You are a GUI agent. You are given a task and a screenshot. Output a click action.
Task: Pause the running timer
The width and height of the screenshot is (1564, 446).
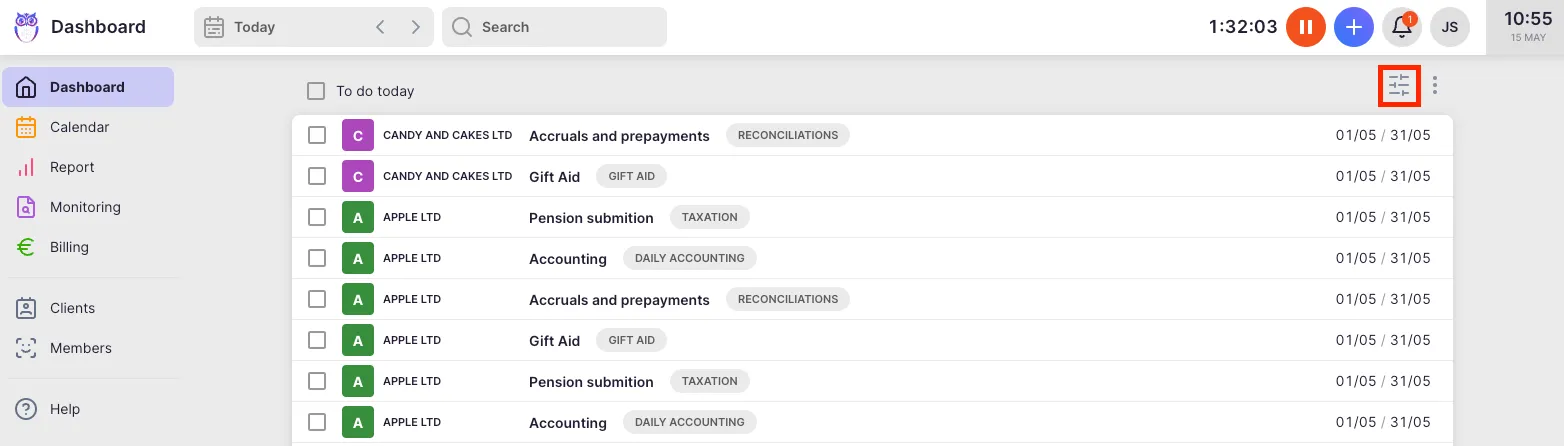click(1305, 27)
